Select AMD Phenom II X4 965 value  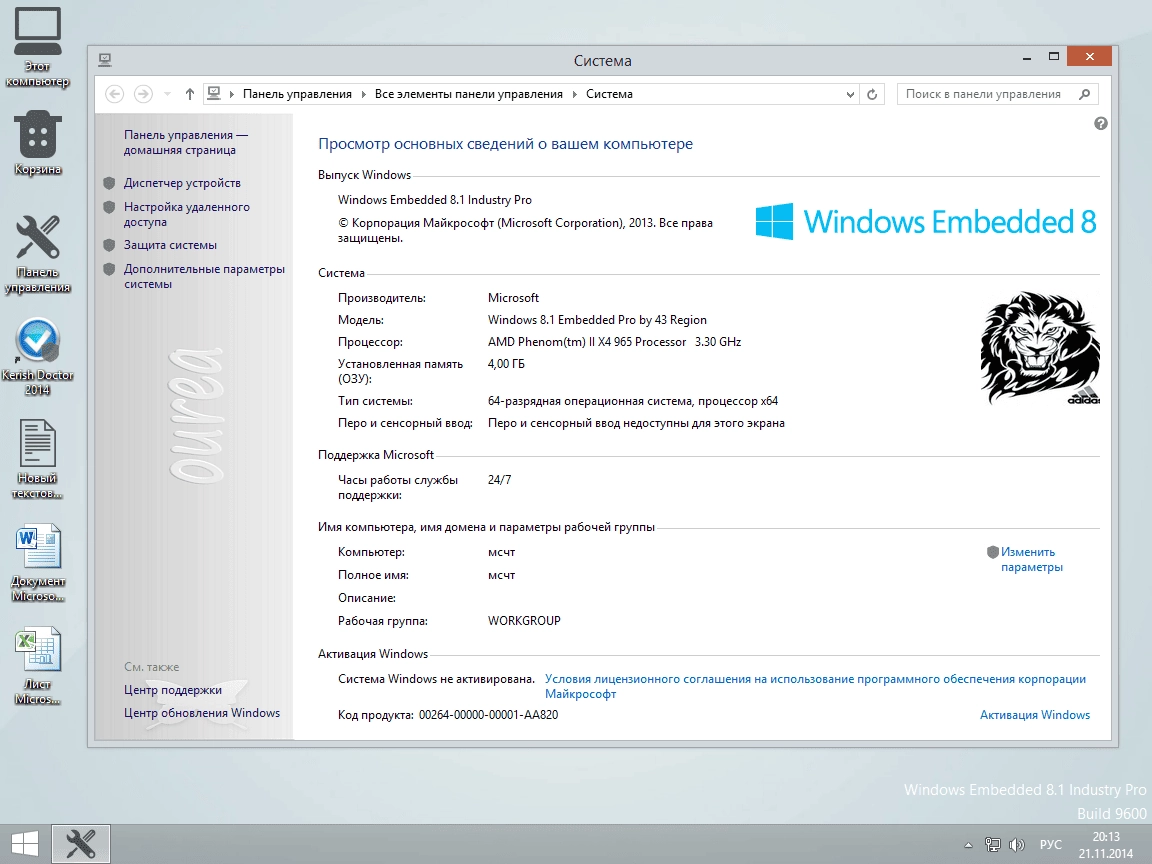(614, 342)
